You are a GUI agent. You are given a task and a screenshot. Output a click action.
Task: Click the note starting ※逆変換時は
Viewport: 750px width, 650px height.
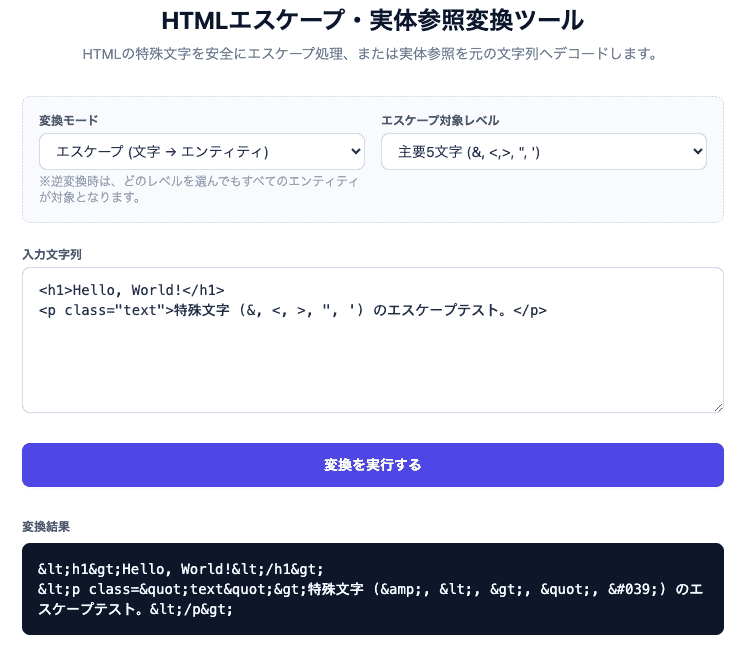(199, 189)
